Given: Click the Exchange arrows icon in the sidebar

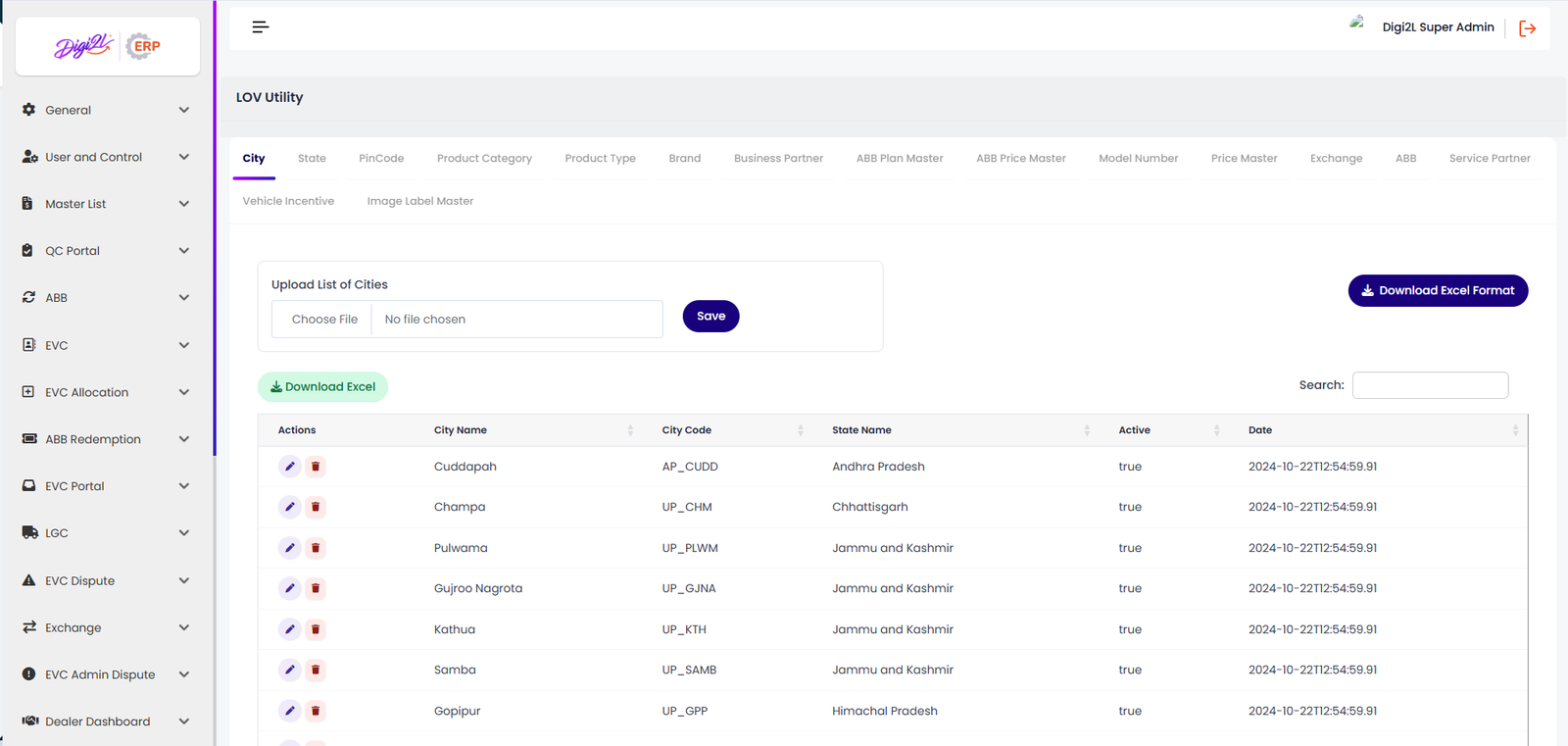Looking at the screenshot, I should 29,627.
